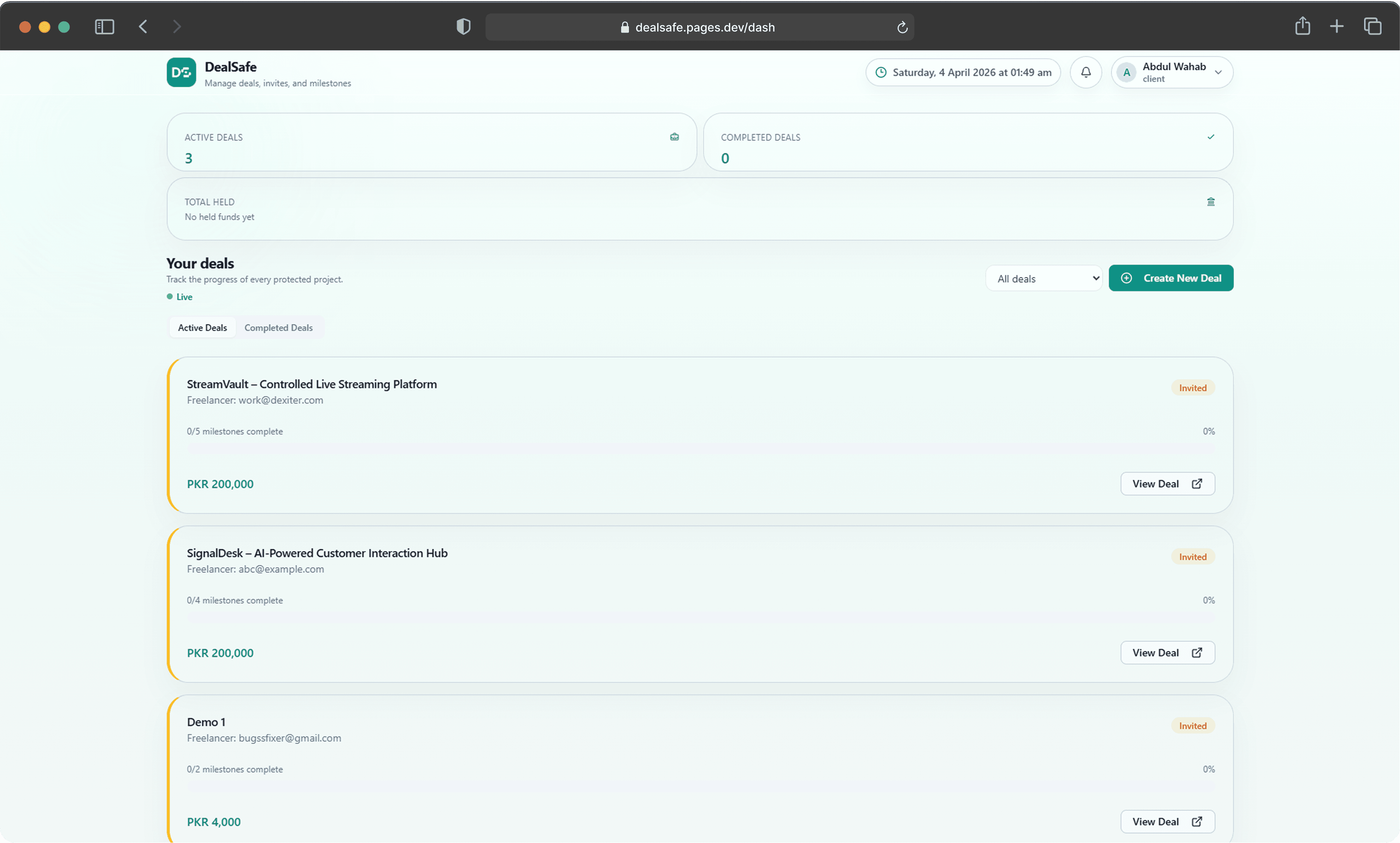This screenshot has height=843, width=1400.
Task: Reload the page with the refresh icon
Action: click(x=902, y=27)
